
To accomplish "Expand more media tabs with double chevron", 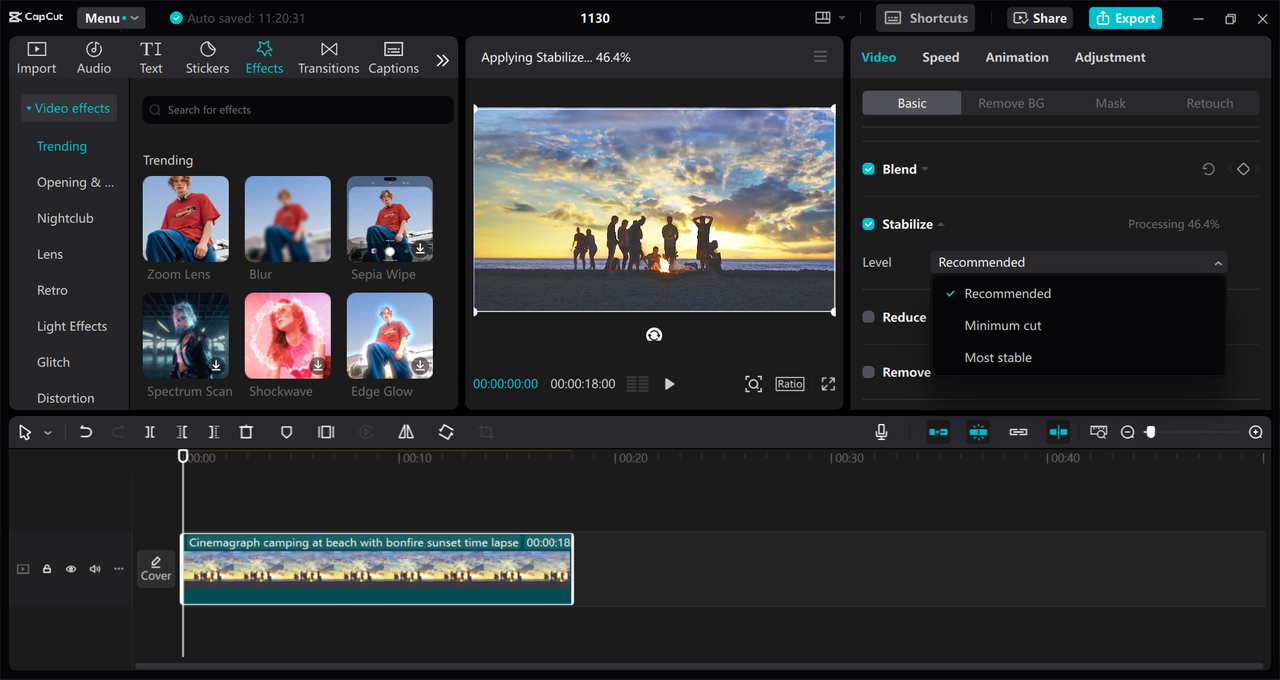I will click(442, 60).
